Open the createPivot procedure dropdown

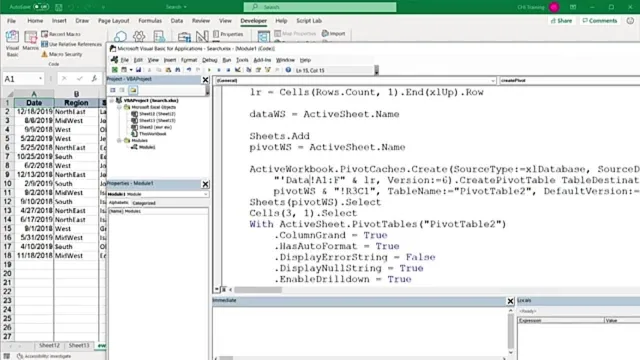click(569, 81)
